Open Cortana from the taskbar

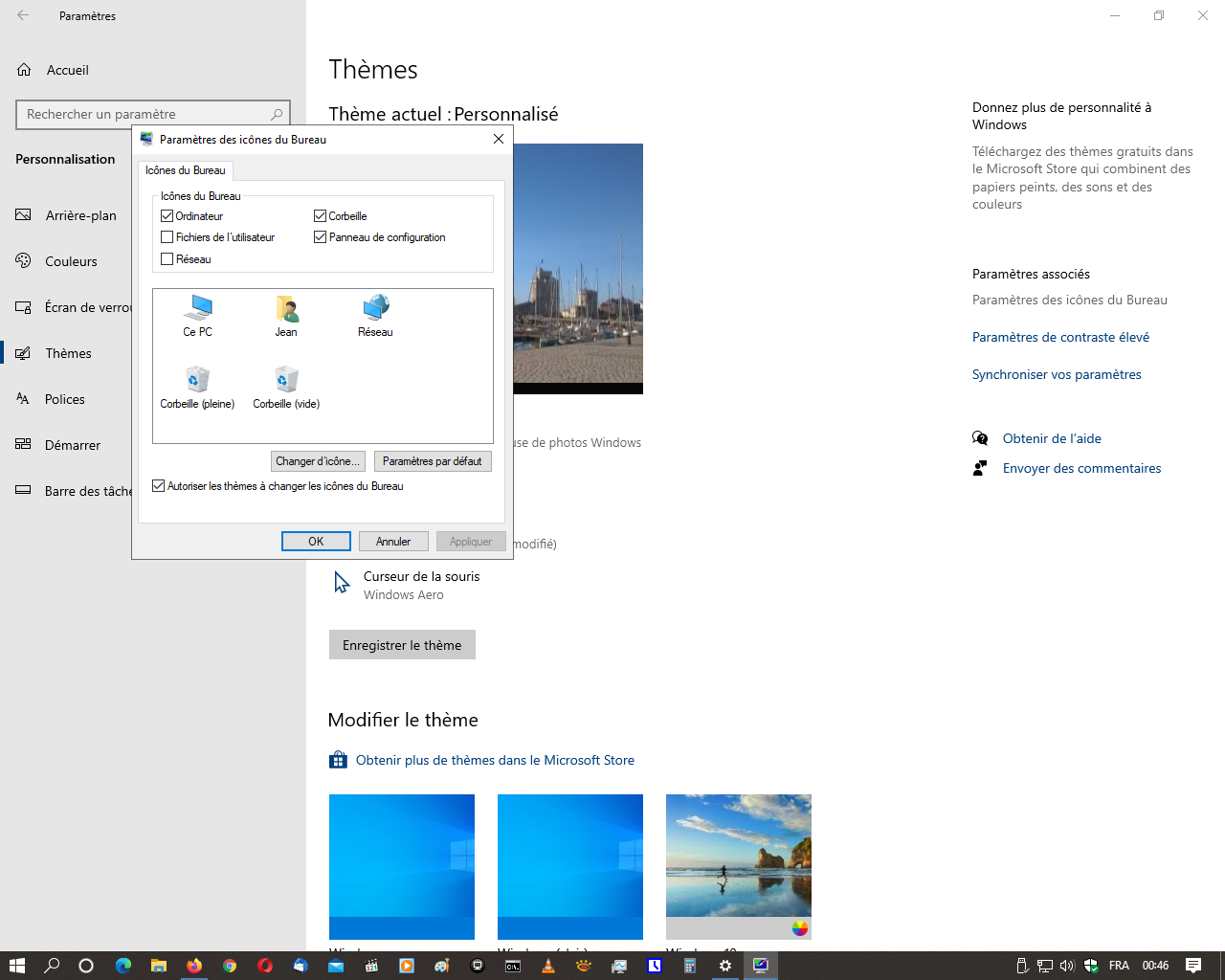[x=86, y=966]
